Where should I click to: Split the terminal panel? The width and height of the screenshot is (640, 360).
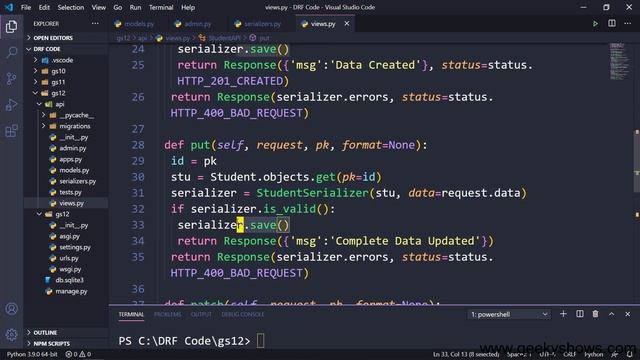tap(579, 314)
